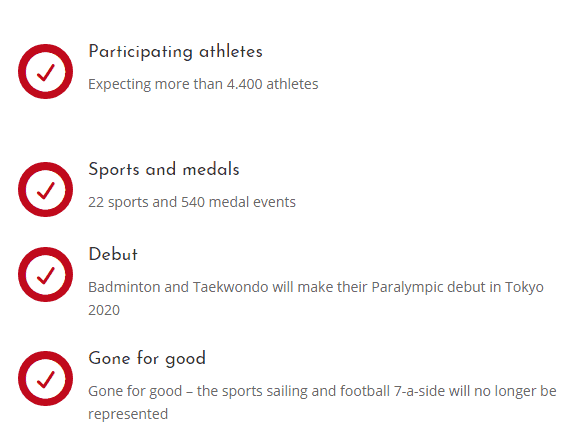The width and height of the screenshot is (561, 431).
Task: Click the Badminton and Taekwondo debut sentence
Action: coord(316,298)
